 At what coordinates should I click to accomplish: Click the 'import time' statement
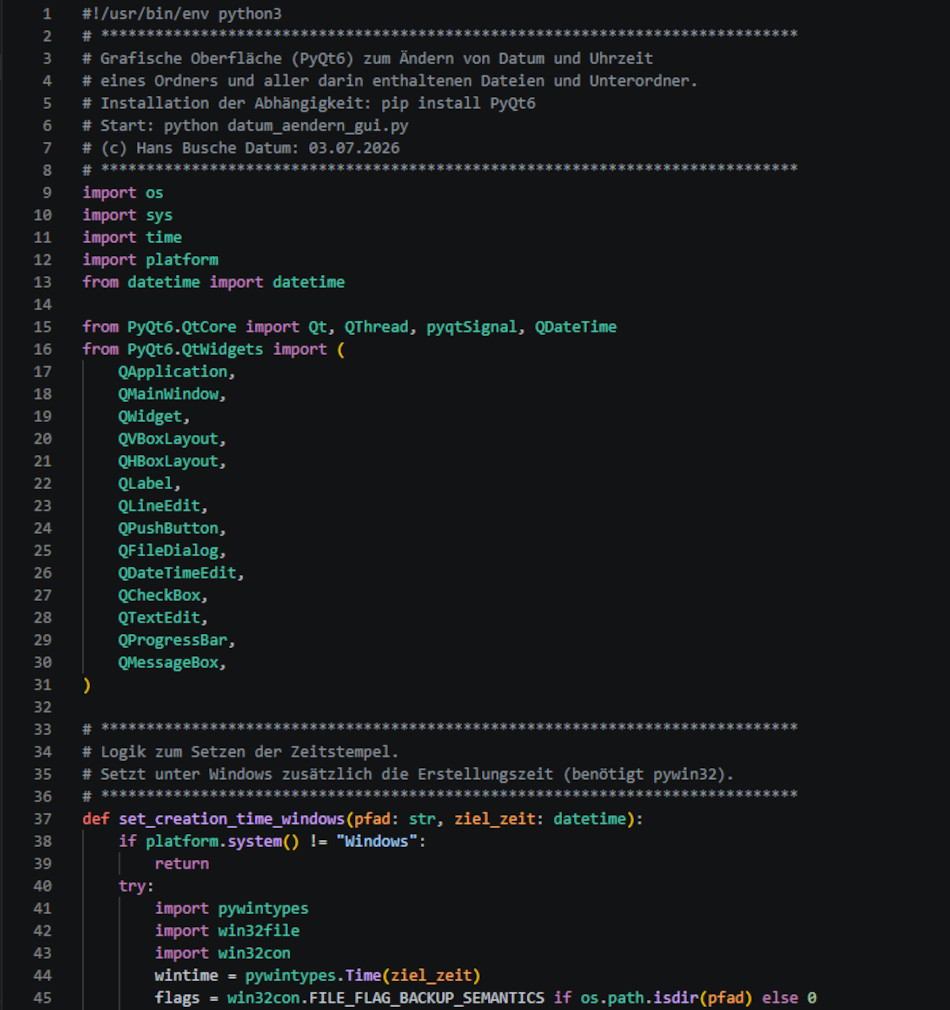coord(132,238)
